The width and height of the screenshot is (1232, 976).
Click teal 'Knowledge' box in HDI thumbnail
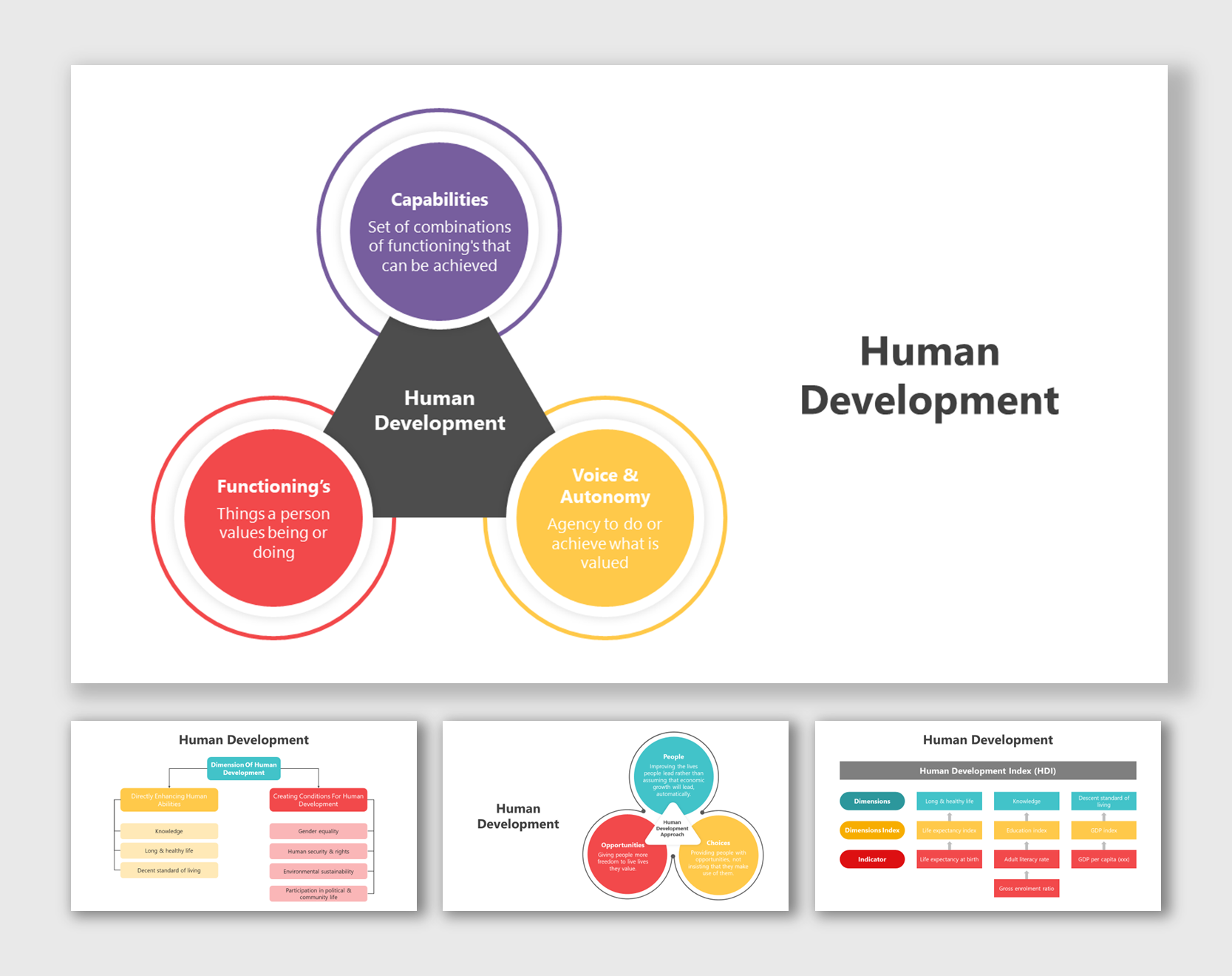1027,802
